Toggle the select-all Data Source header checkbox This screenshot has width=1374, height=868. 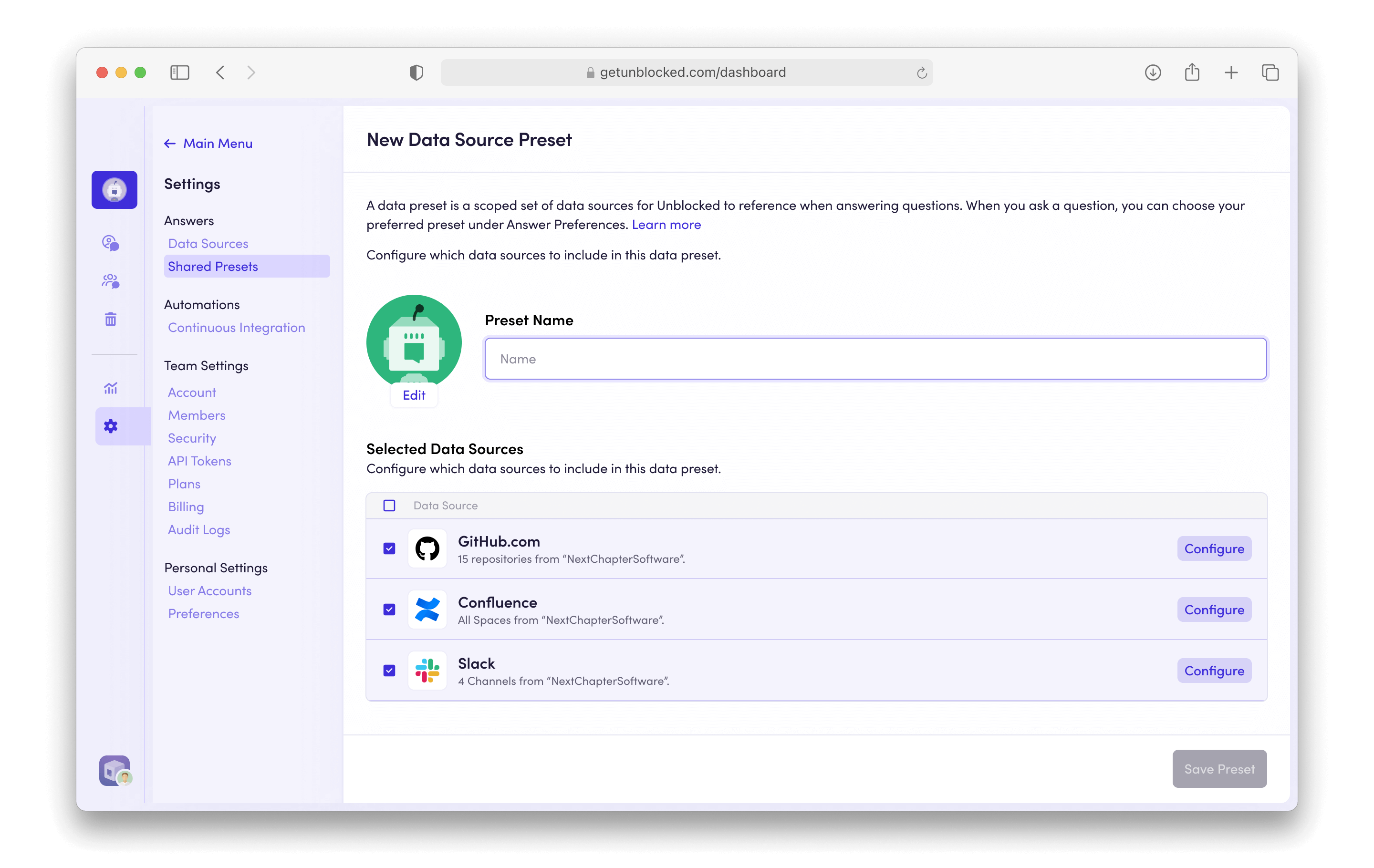pos(389,506)
